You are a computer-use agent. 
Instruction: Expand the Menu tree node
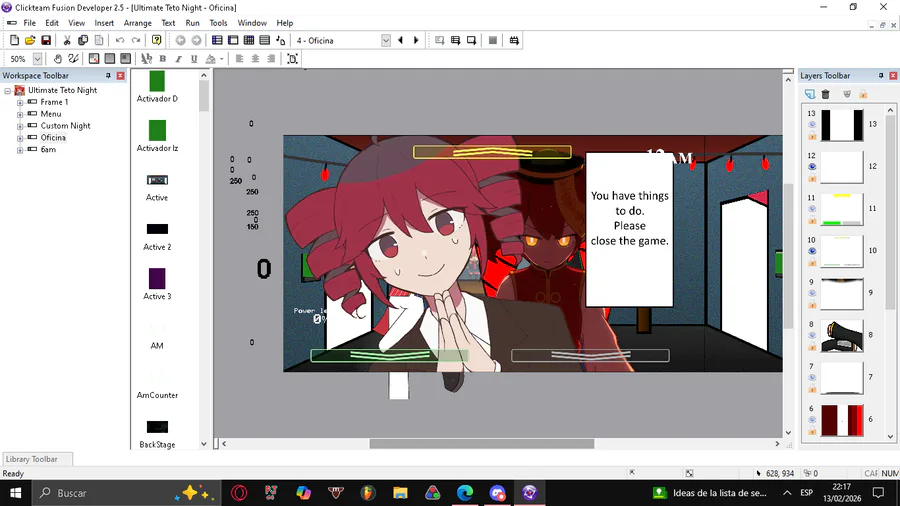(20, 114)
